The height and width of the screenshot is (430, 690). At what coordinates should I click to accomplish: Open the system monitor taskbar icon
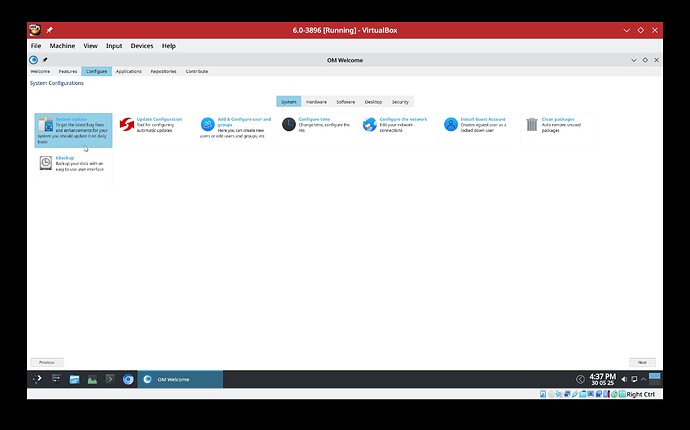[x=92, y=379]
